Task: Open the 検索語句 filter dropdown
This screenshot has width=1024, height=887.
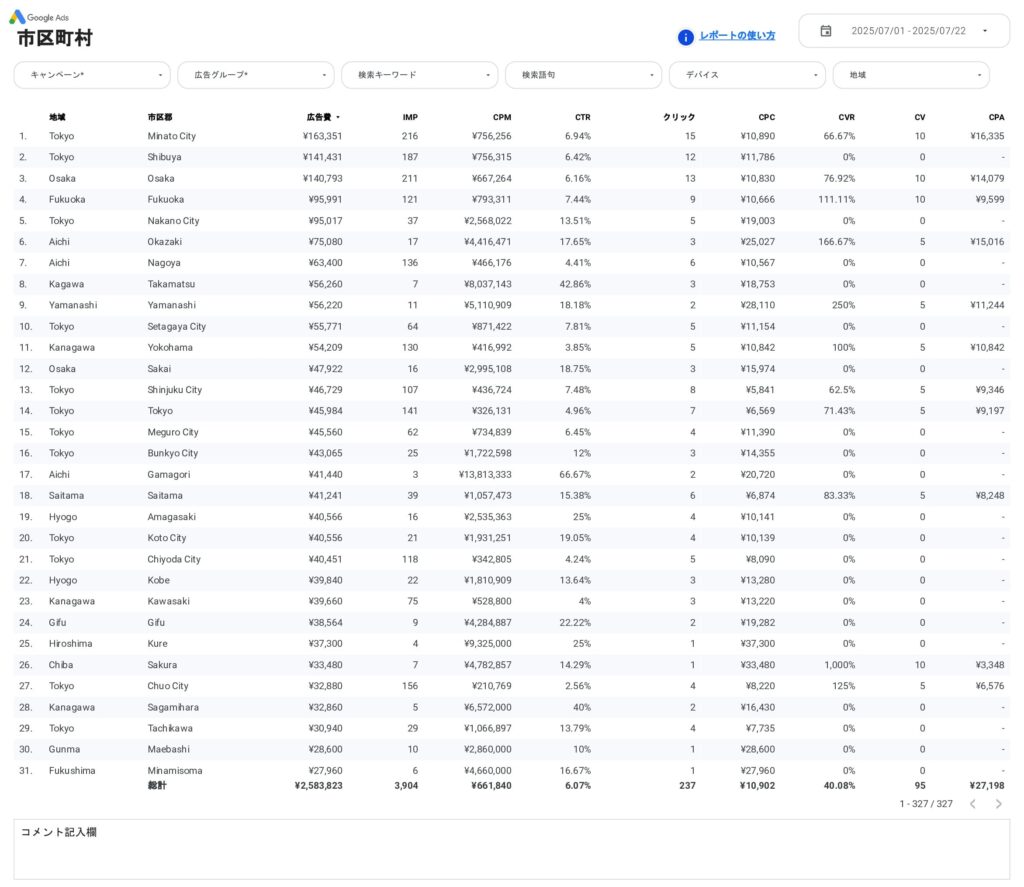Action: pyautogui.click(x=584, y=75)
